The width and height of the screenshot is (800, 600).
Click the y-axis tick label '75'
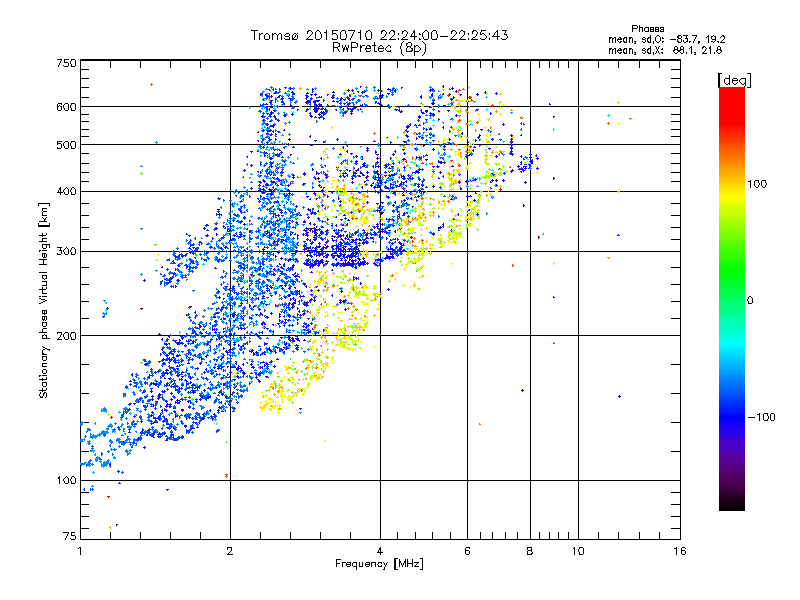[70, 536]
